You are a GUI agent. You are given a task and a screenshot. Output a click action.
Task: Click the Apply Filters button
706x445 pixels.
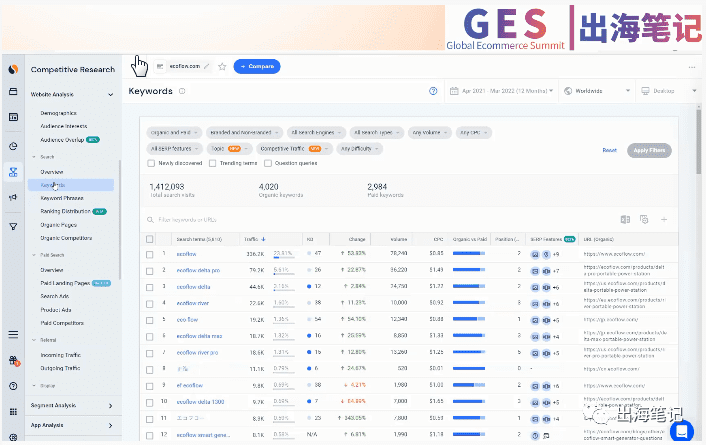649,150
